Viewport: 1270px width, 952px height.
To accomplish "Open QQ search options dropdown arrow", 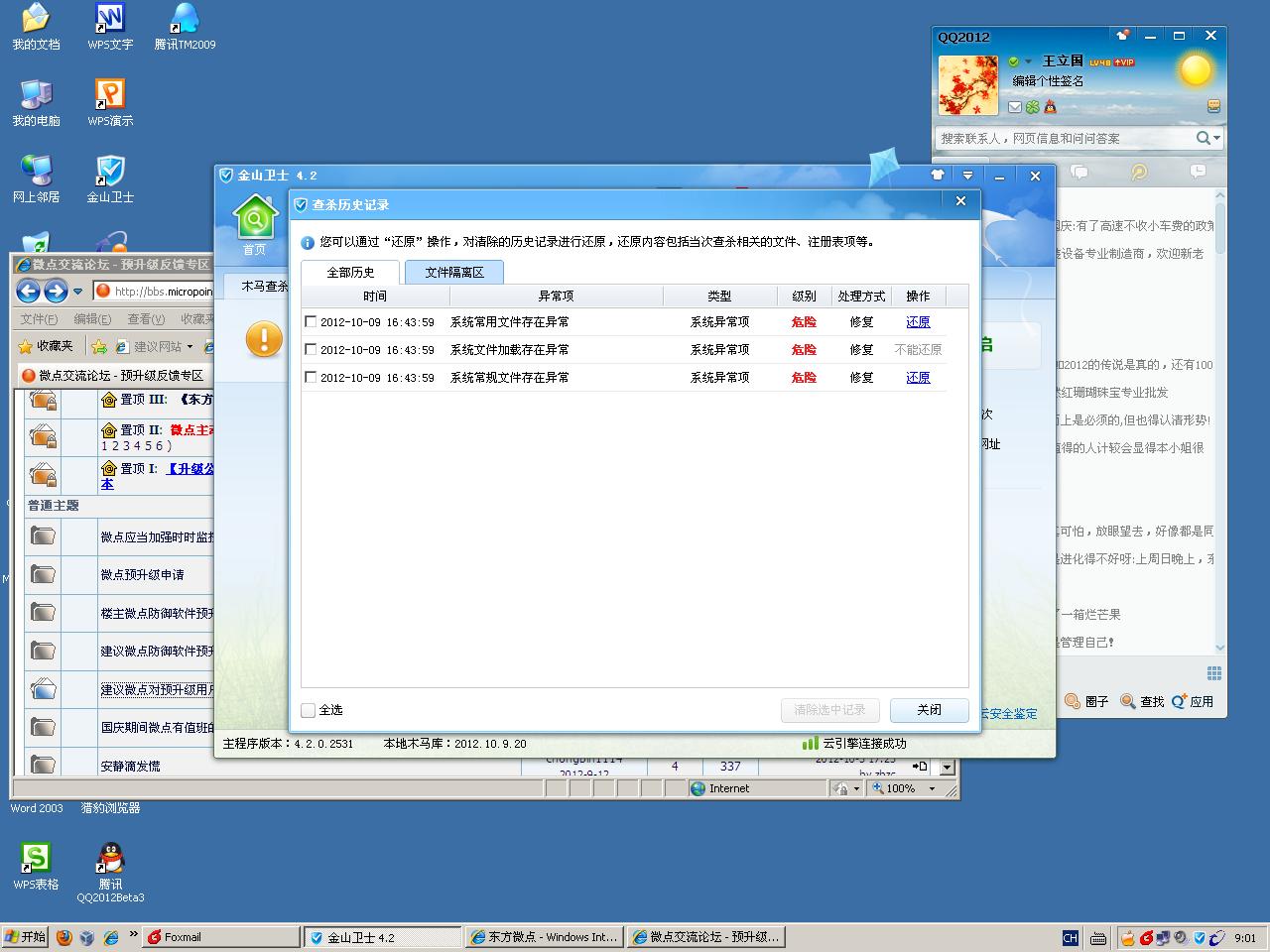I will tap(1216, 139).
